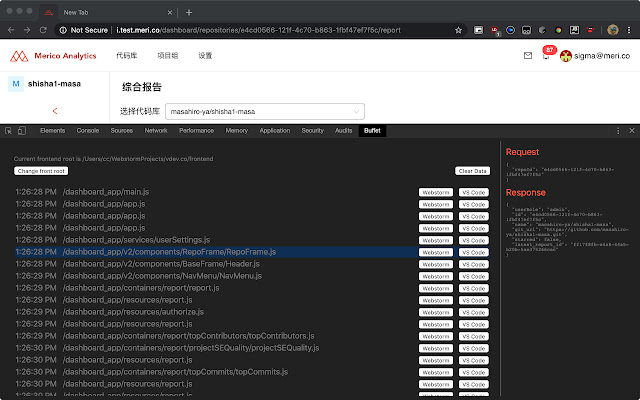Click the browser address bar URL
The image size is (640, 400).
(x=258, y=30)
